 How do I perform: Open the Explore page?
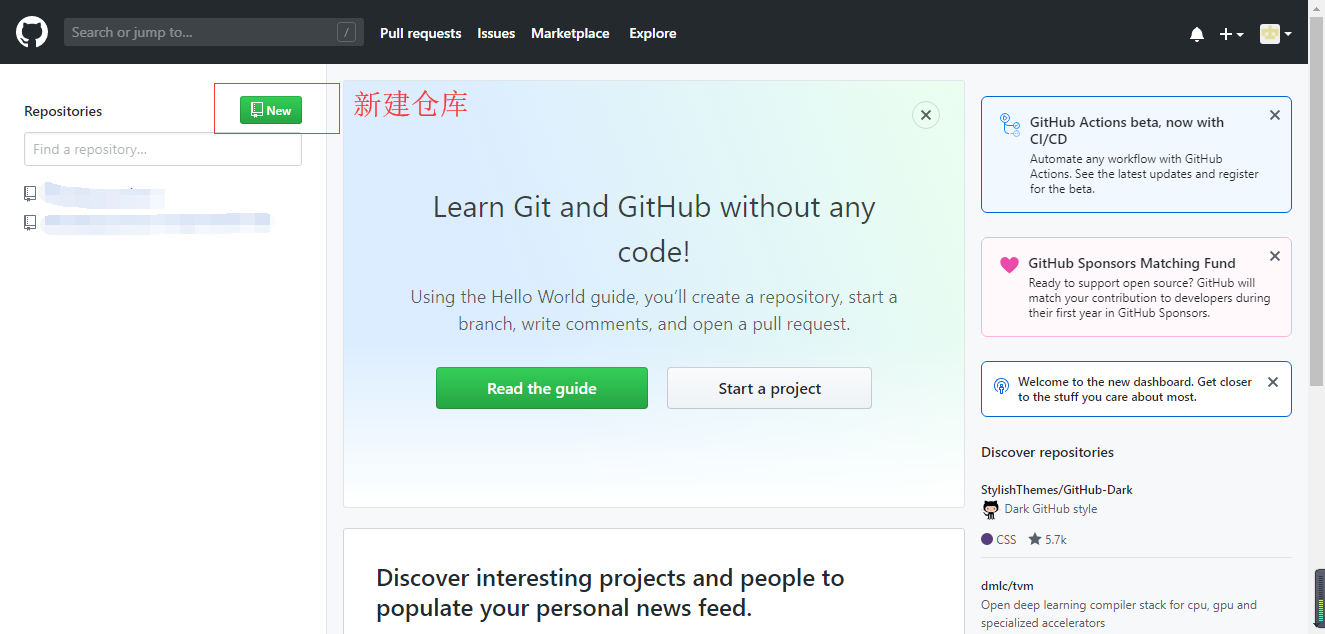(x=653, y=33)
